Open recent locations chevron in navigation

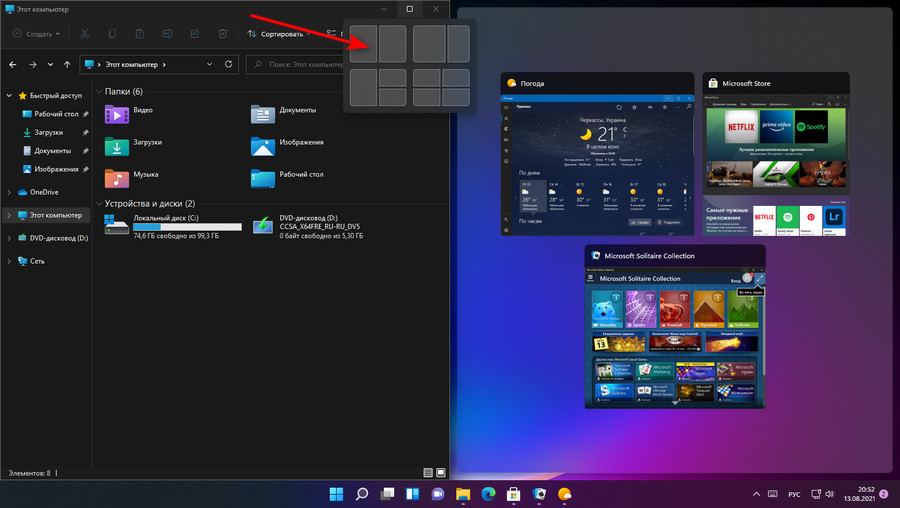51,65
